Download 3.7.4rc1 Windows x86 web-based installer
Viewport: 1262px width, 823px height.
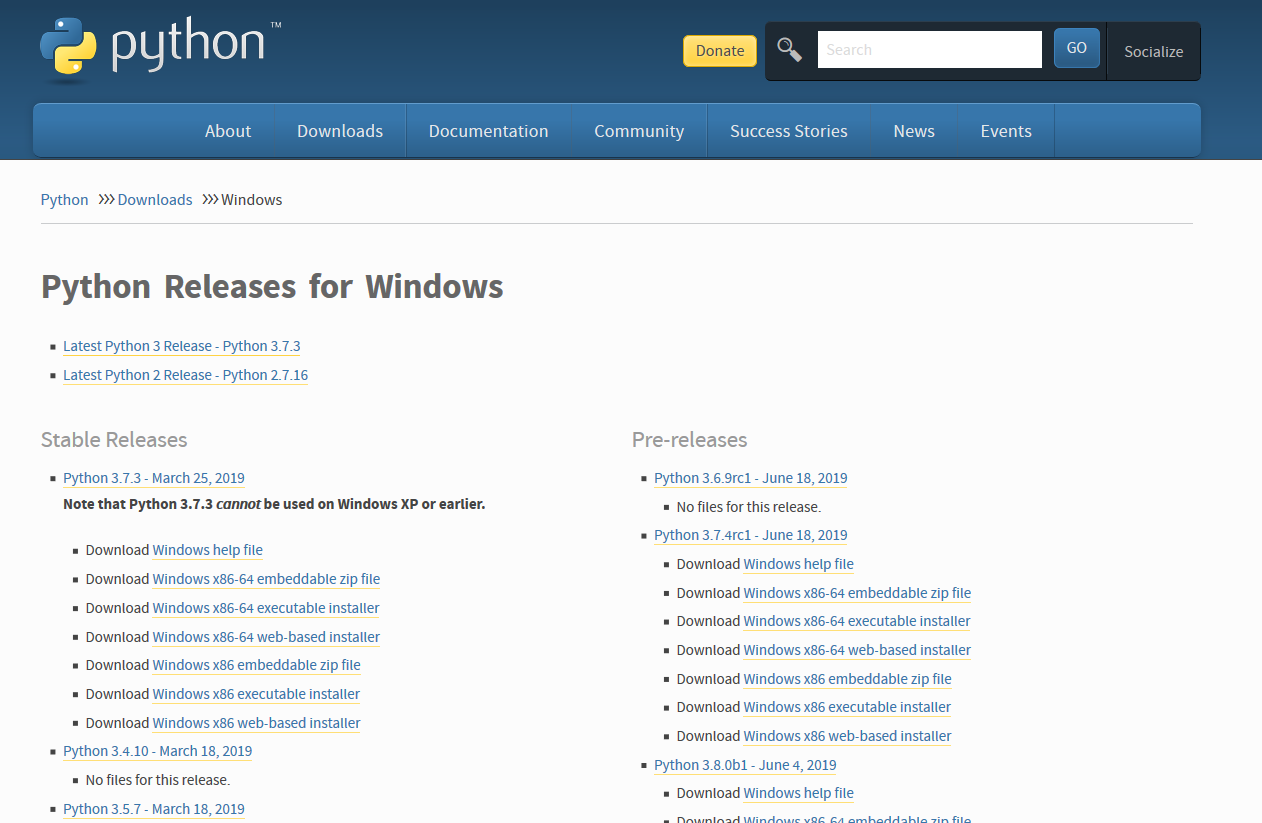(848, 736)
